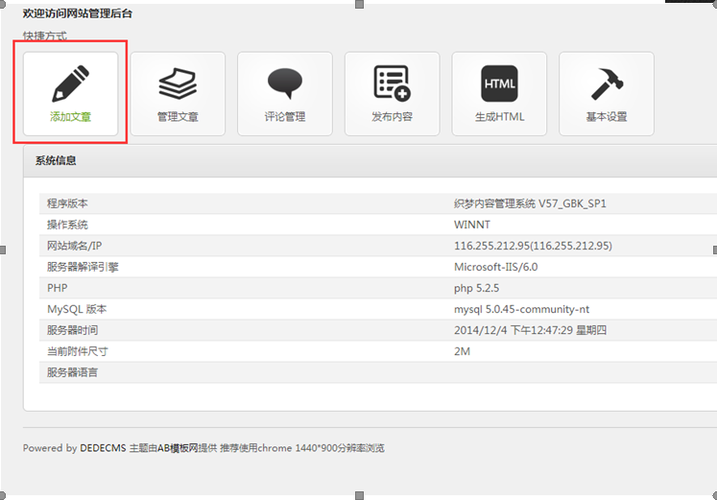Select the 服务器时间 row label
Screen dimensions: 717x500
pyautogui.click(x=72, y=330)
